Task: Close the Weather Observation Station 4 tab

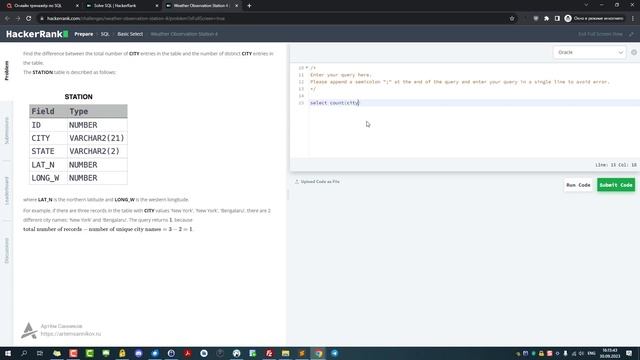Action: pos(236,6)
